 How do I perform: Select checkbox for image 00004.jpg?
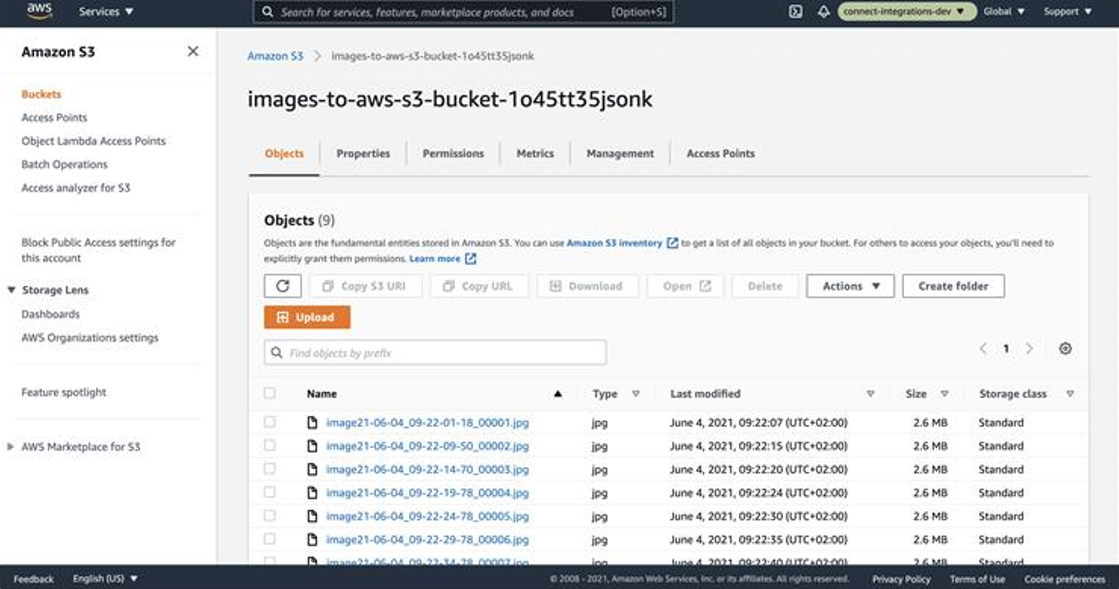tap(269, 492)
